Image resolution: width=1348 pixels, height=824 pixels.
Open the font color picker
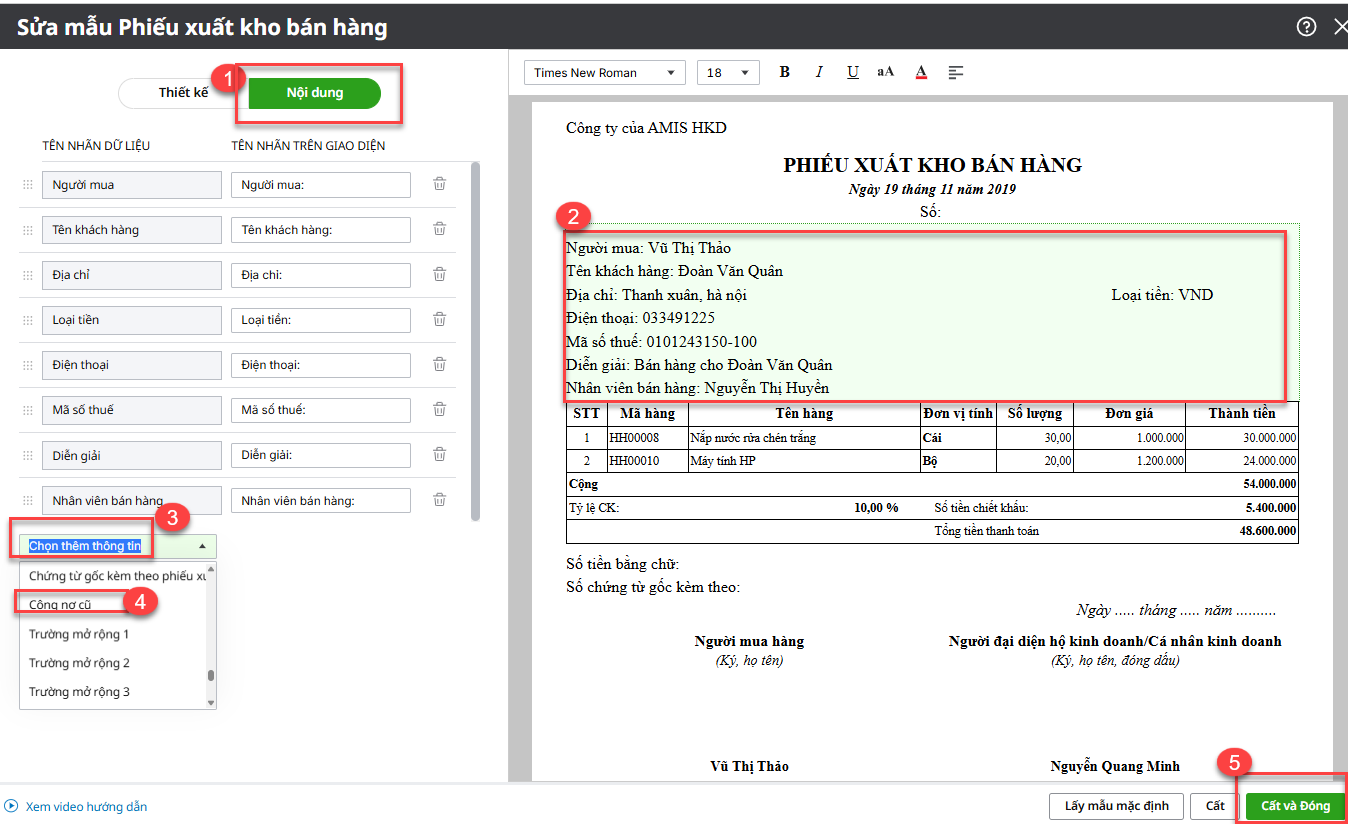pos(921,72)
